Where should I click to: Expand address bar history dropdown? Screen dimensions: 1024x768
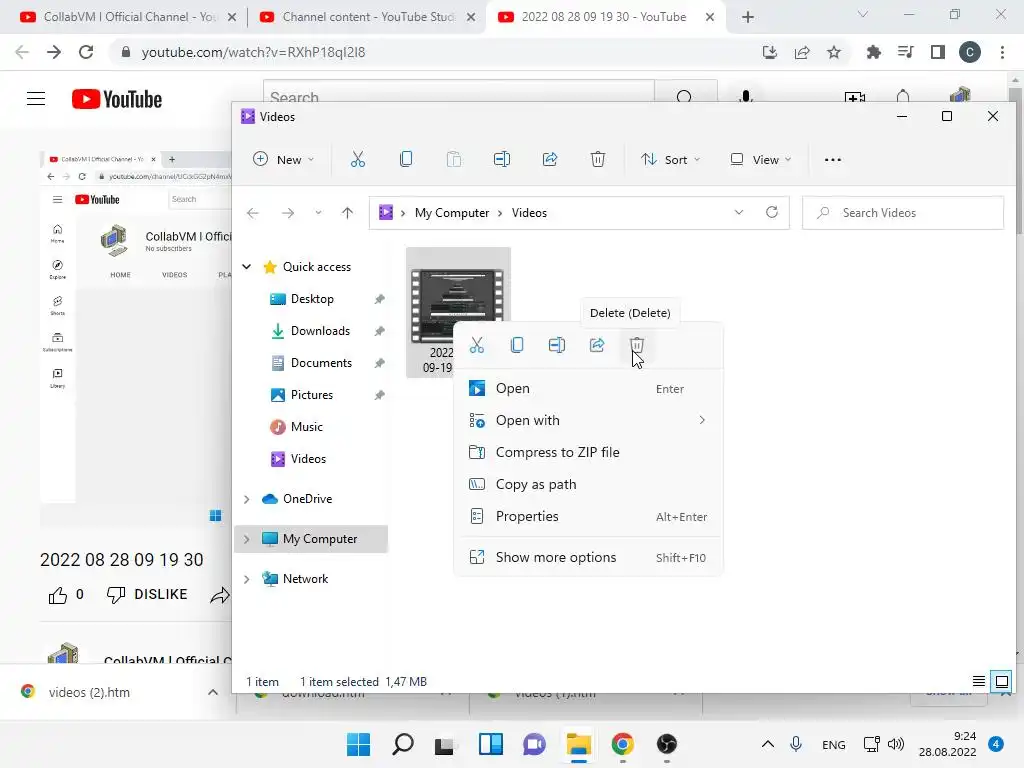739,212
